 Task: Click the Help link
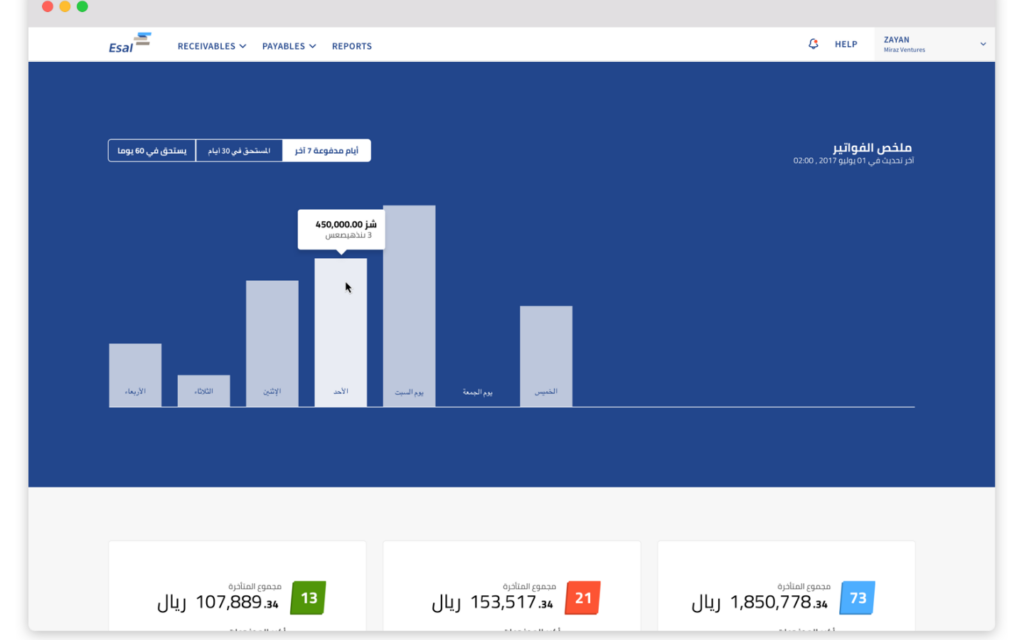click(846, 45)
